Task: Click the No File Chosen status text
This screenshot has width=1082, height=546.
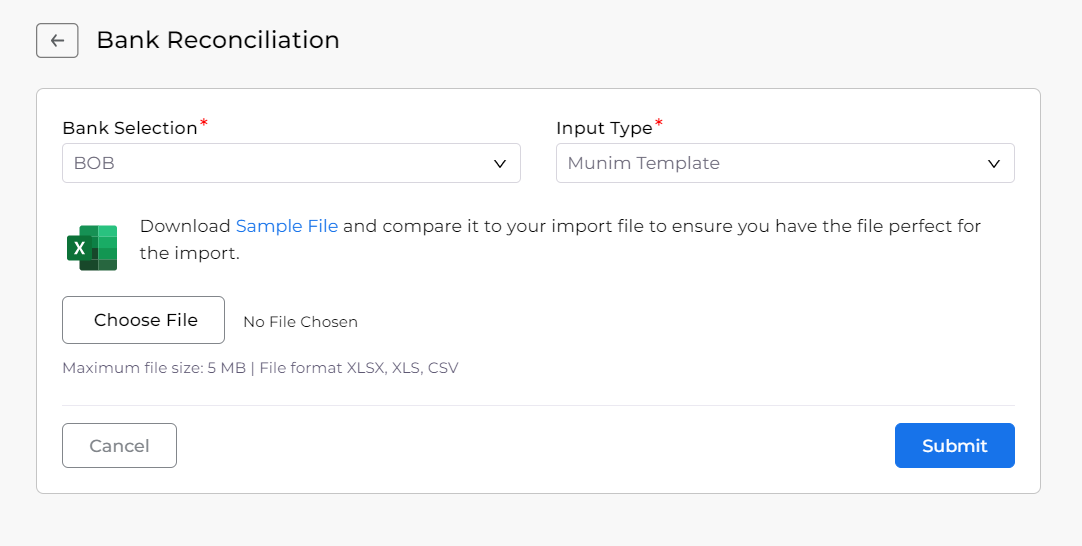Action: pos(300,322)
